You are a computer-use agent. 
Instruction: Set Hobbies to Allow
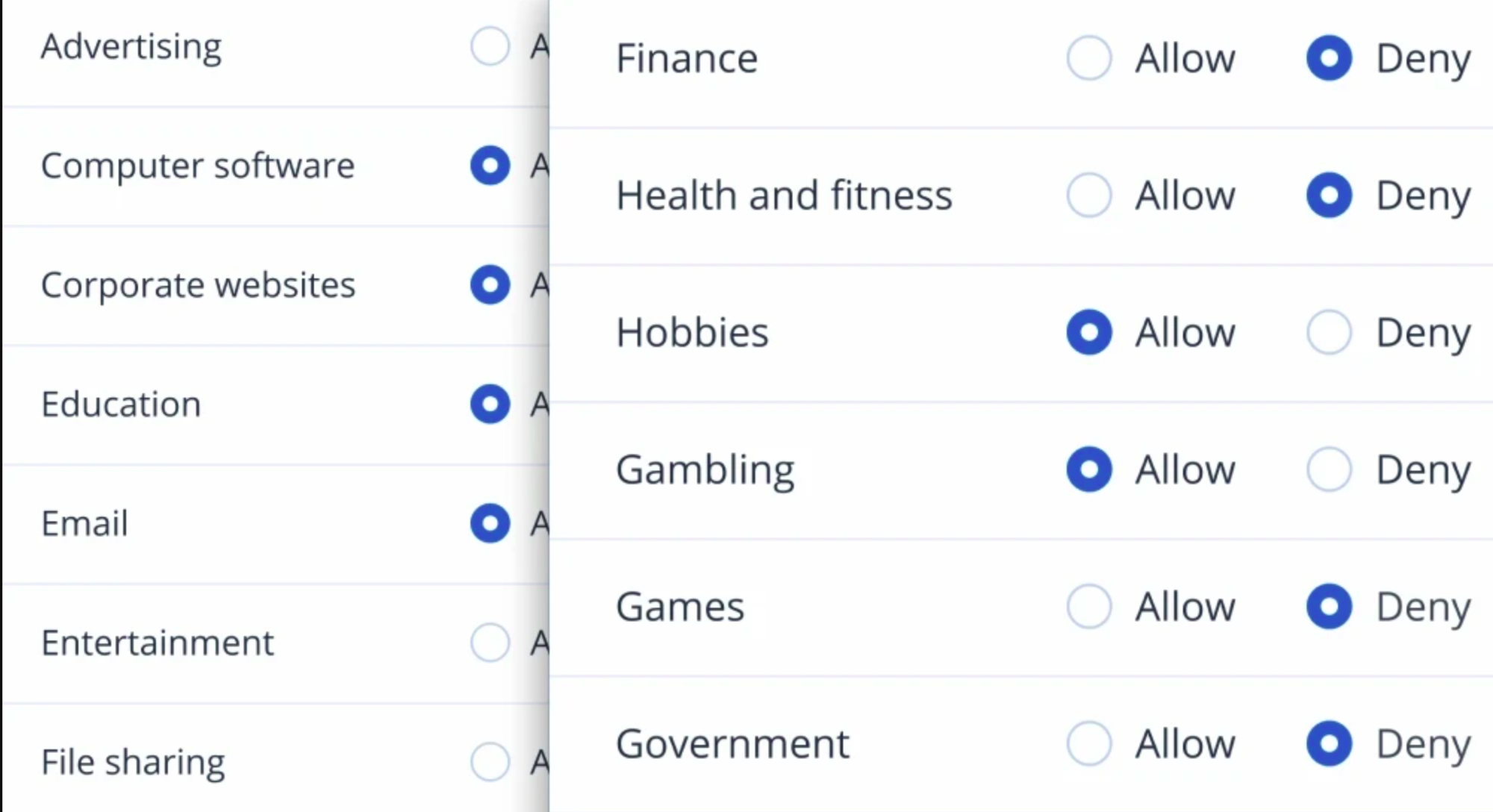[1089, 332]
